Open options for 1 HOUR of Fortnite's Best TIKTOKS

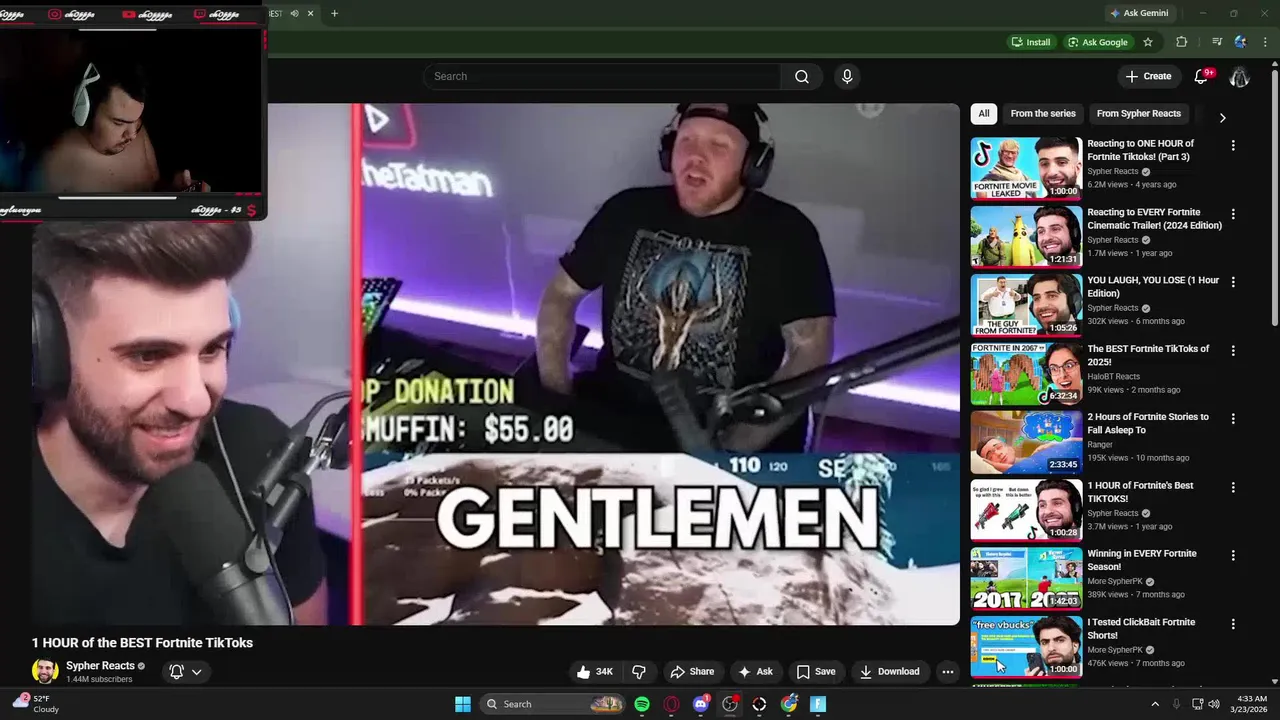point(1233,487)
